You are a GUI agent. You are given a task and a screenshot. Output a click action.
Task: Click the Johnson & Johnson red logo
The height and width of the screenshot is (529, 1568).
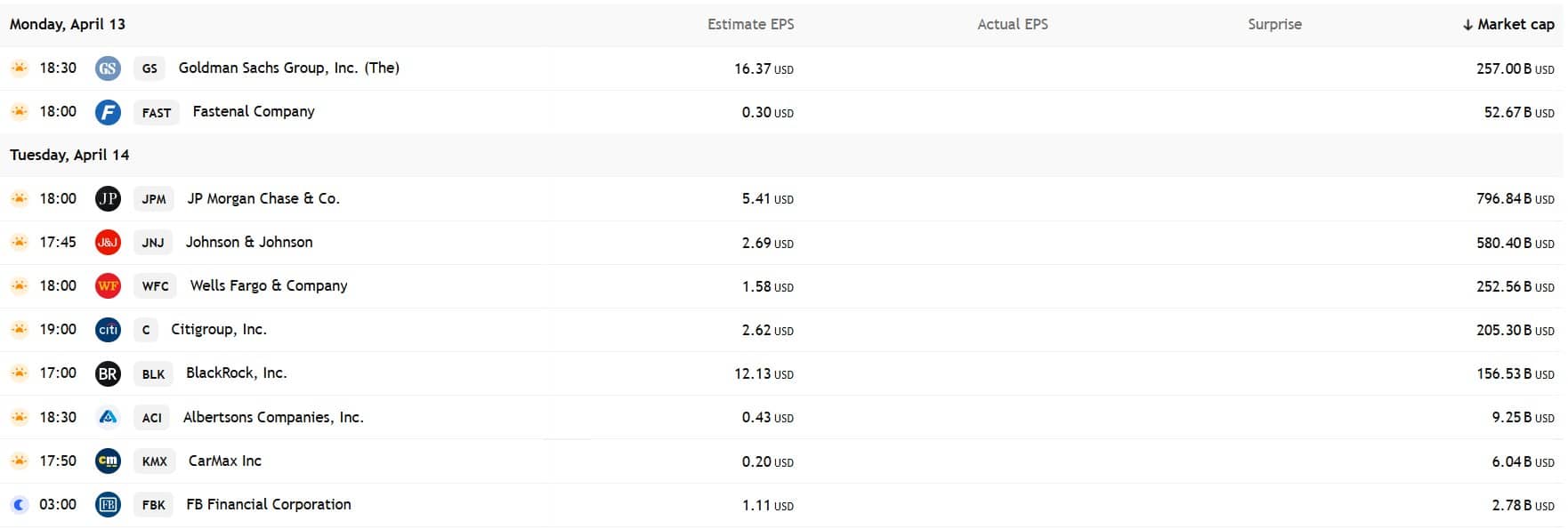pyautogui.click(x=108, y=242)
